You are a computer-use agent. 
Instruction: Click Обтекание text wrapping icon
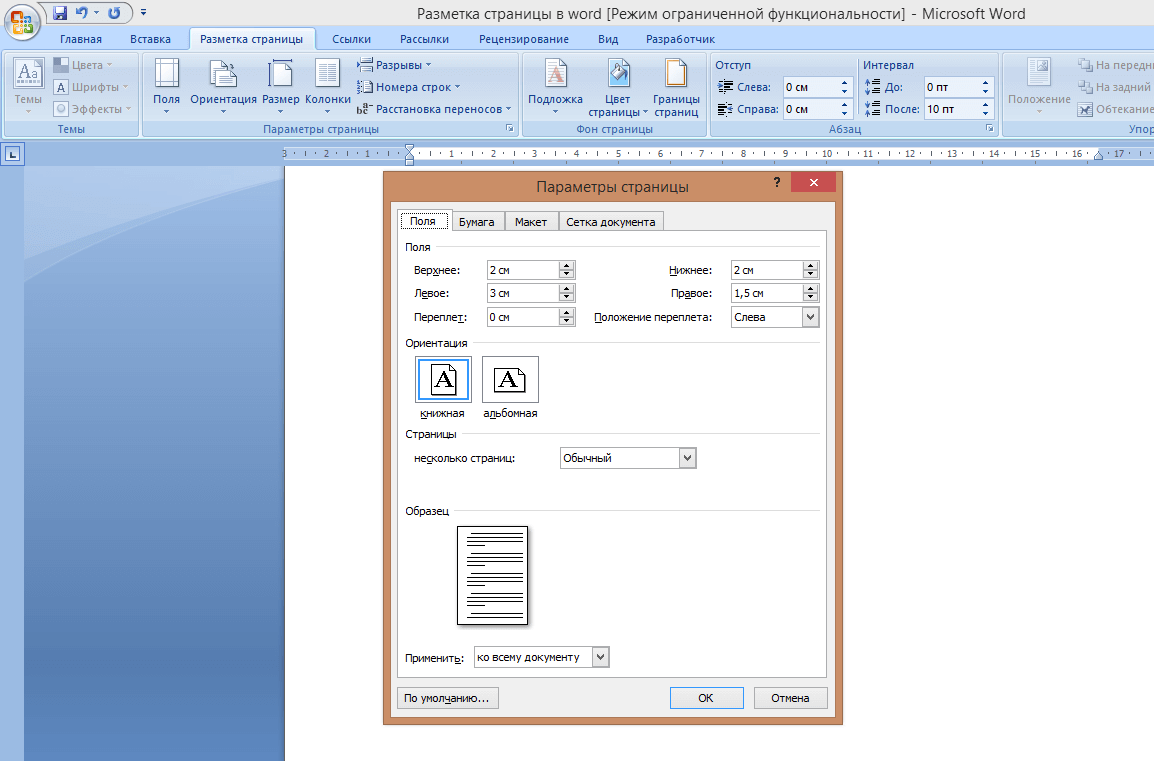pos(1085,109)
